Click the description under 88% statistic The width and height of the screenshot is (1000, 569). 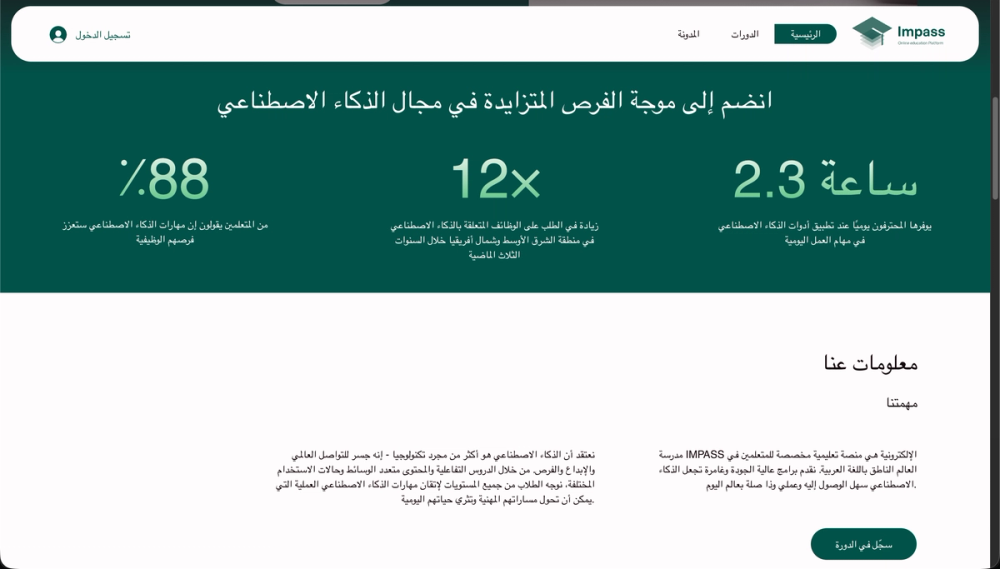pos(165,232)
